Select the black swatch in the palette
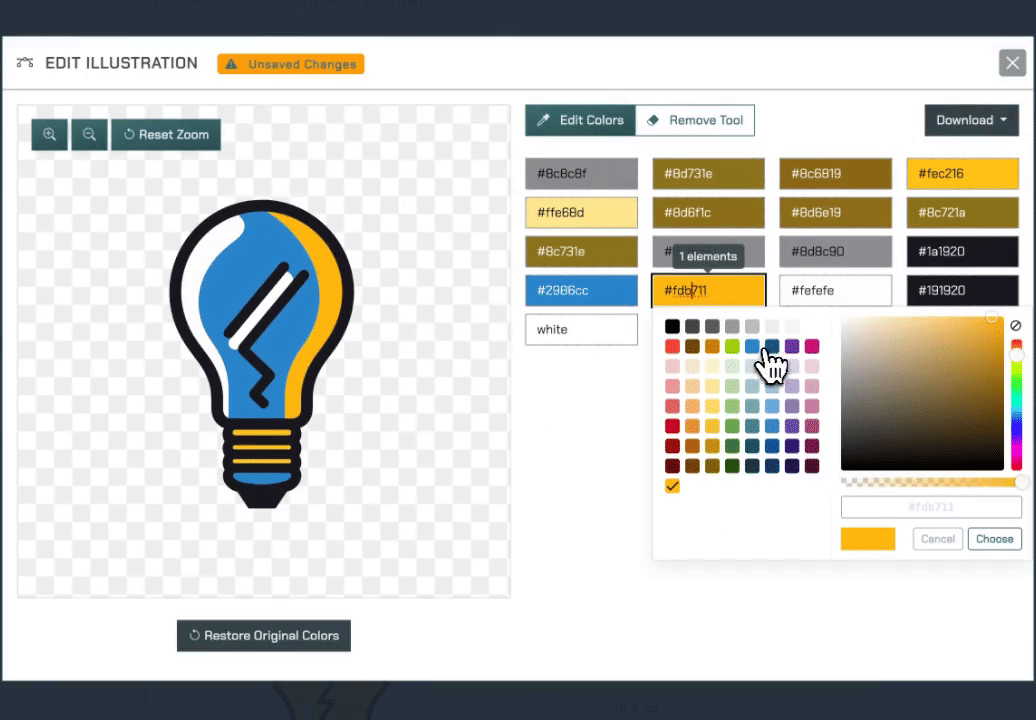 [673, 327]
